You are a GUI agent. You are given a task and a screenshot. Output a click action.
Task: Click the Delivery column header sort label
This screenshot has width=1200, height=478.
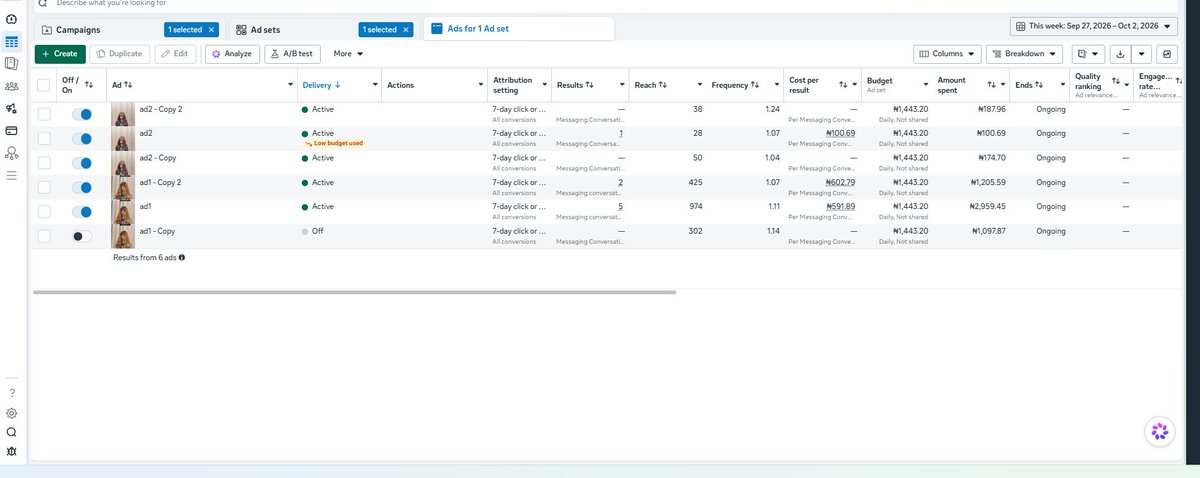321,85
